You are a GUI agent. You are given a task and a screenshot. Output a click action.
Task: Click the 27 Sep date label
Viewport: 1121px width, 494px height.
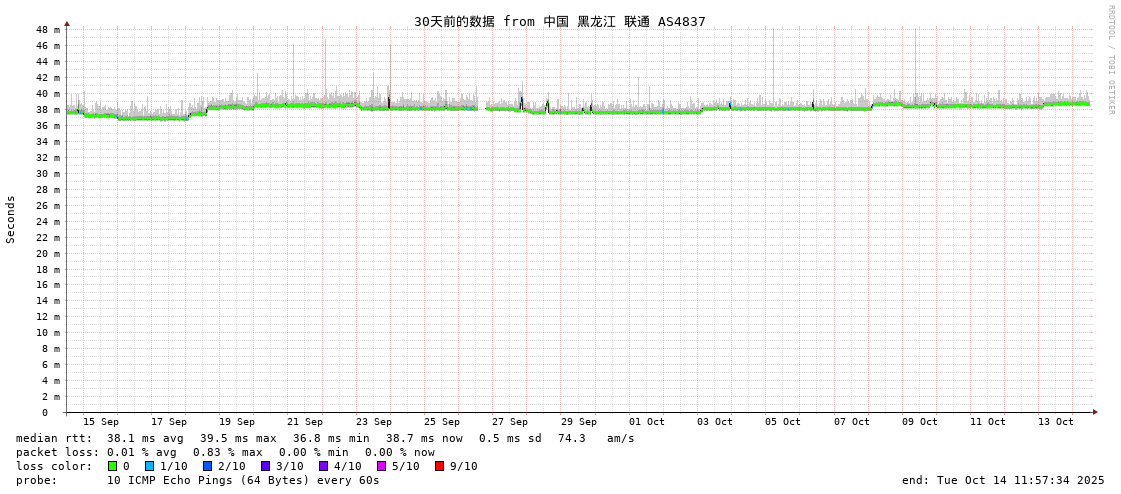click(x=510, y=422)
